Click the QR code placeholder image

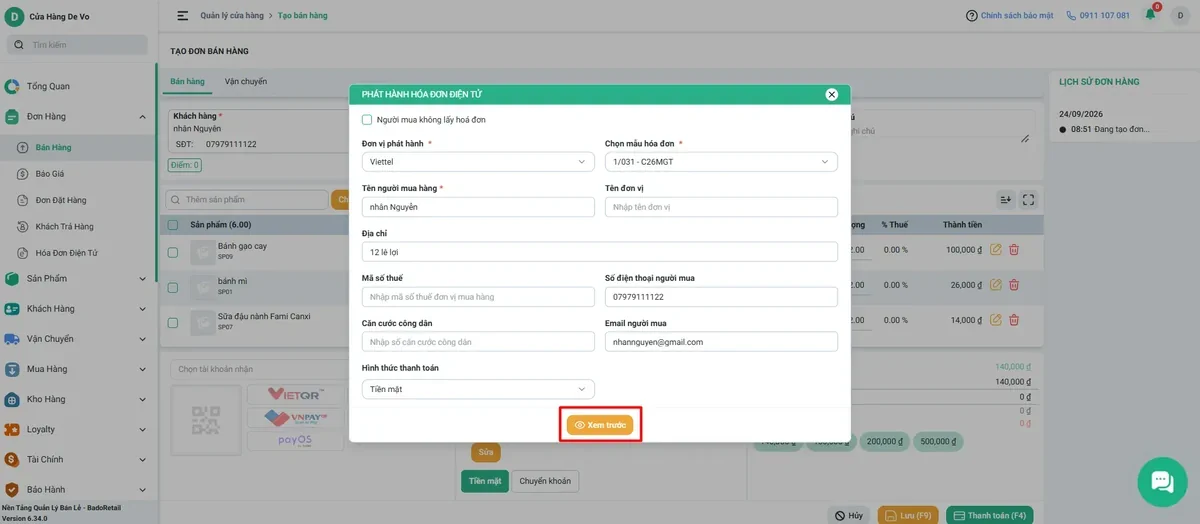(x=206, y=420)
